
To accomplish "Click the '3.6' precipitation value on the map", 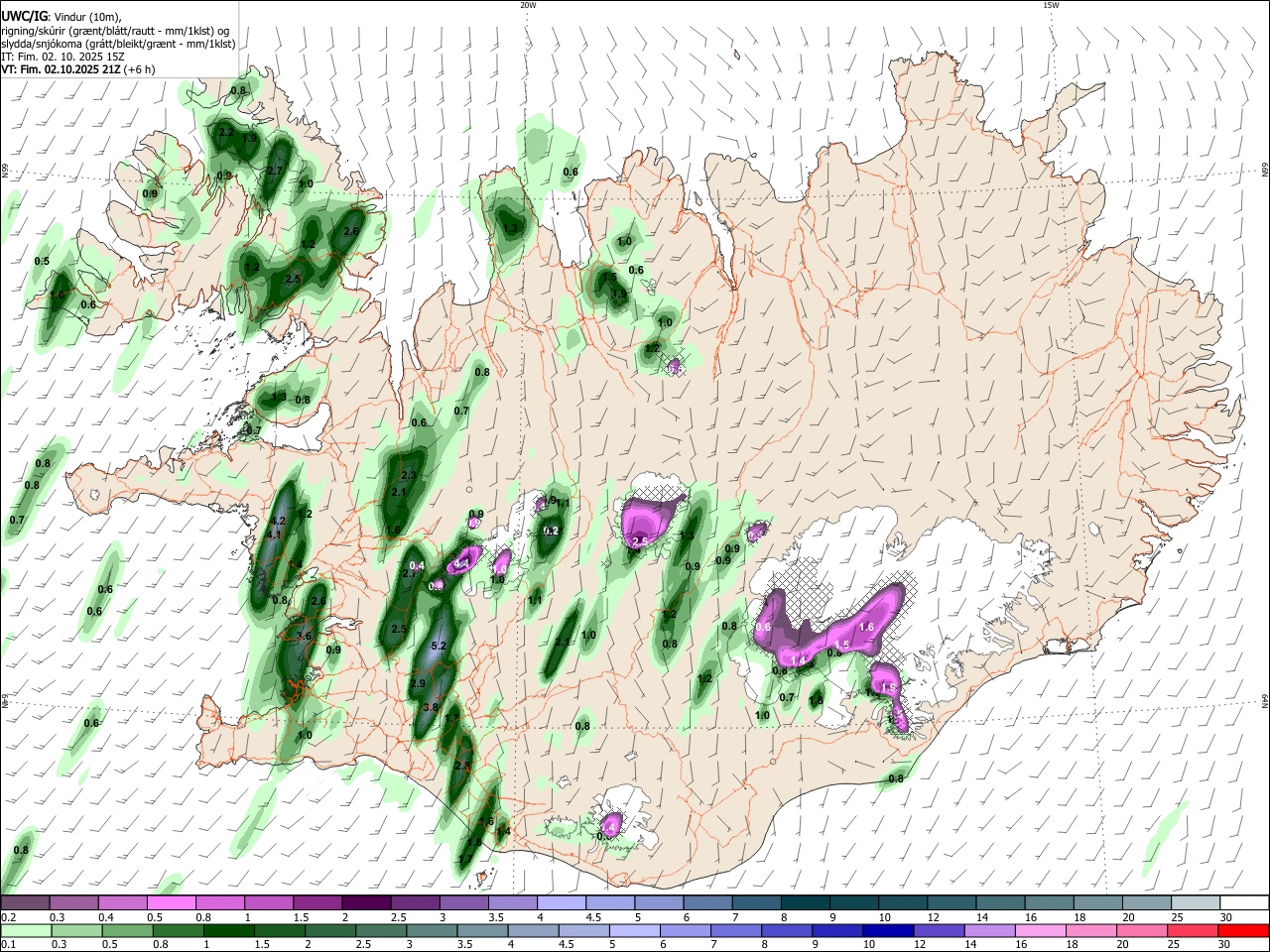I will point(304,636).
